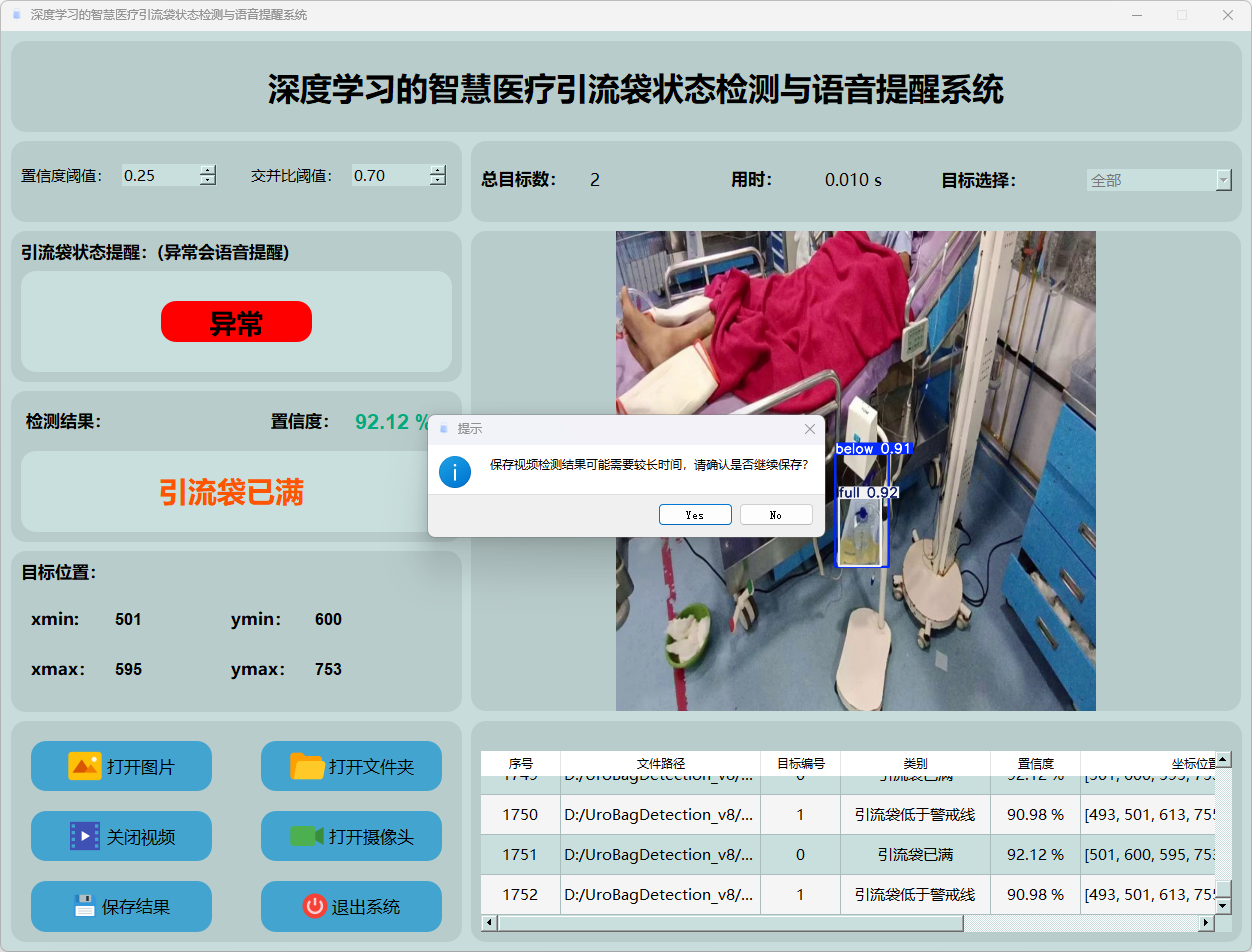Image resolution: width=1252 pixels, height=952 pixels.
Task: Click the folder icon on 打开文件夹
Action: 307,766
